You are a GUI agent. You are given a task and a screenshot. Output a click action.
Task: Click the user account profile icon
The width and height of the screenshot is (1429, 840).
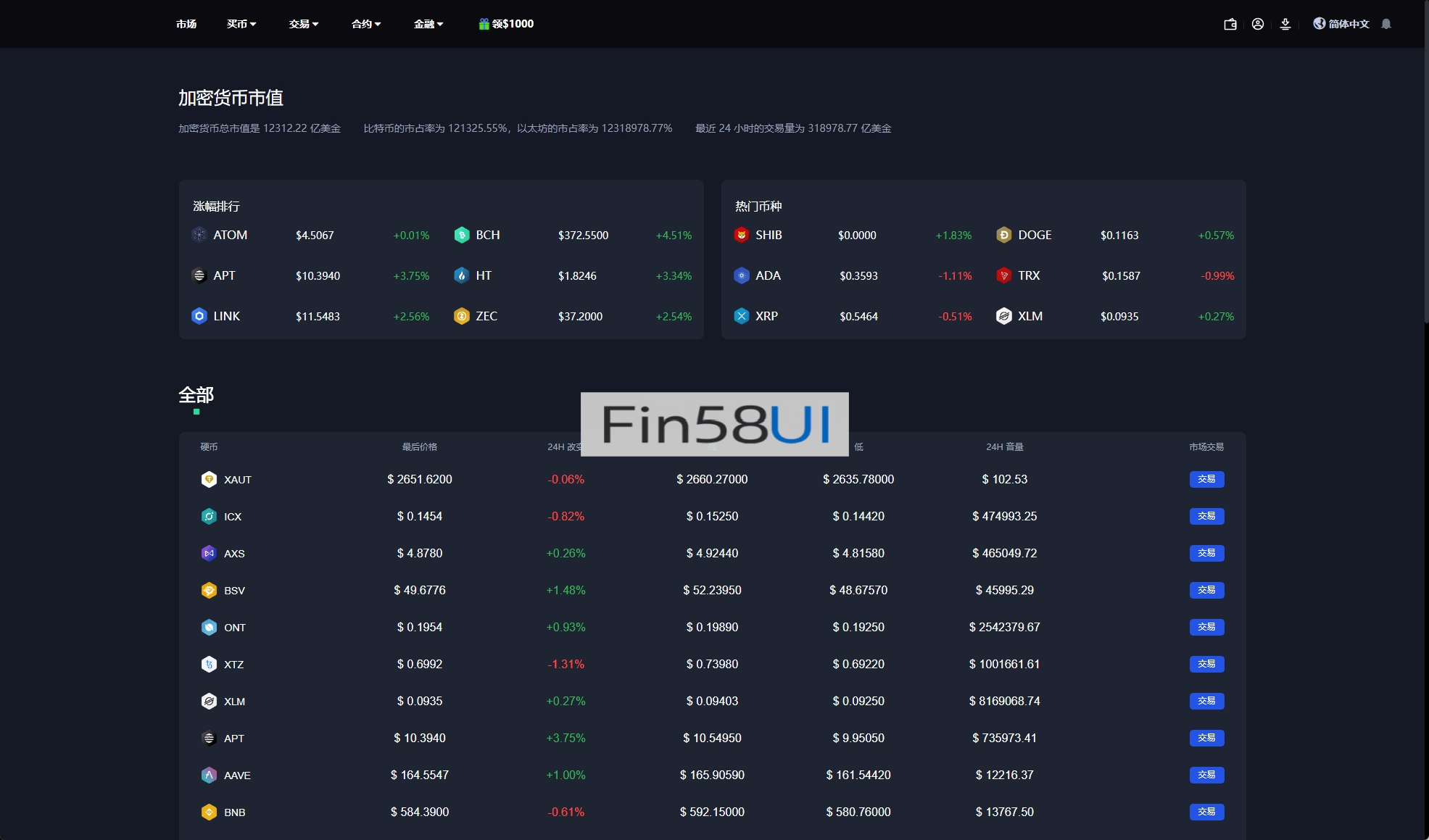[x=1258, y=24]
